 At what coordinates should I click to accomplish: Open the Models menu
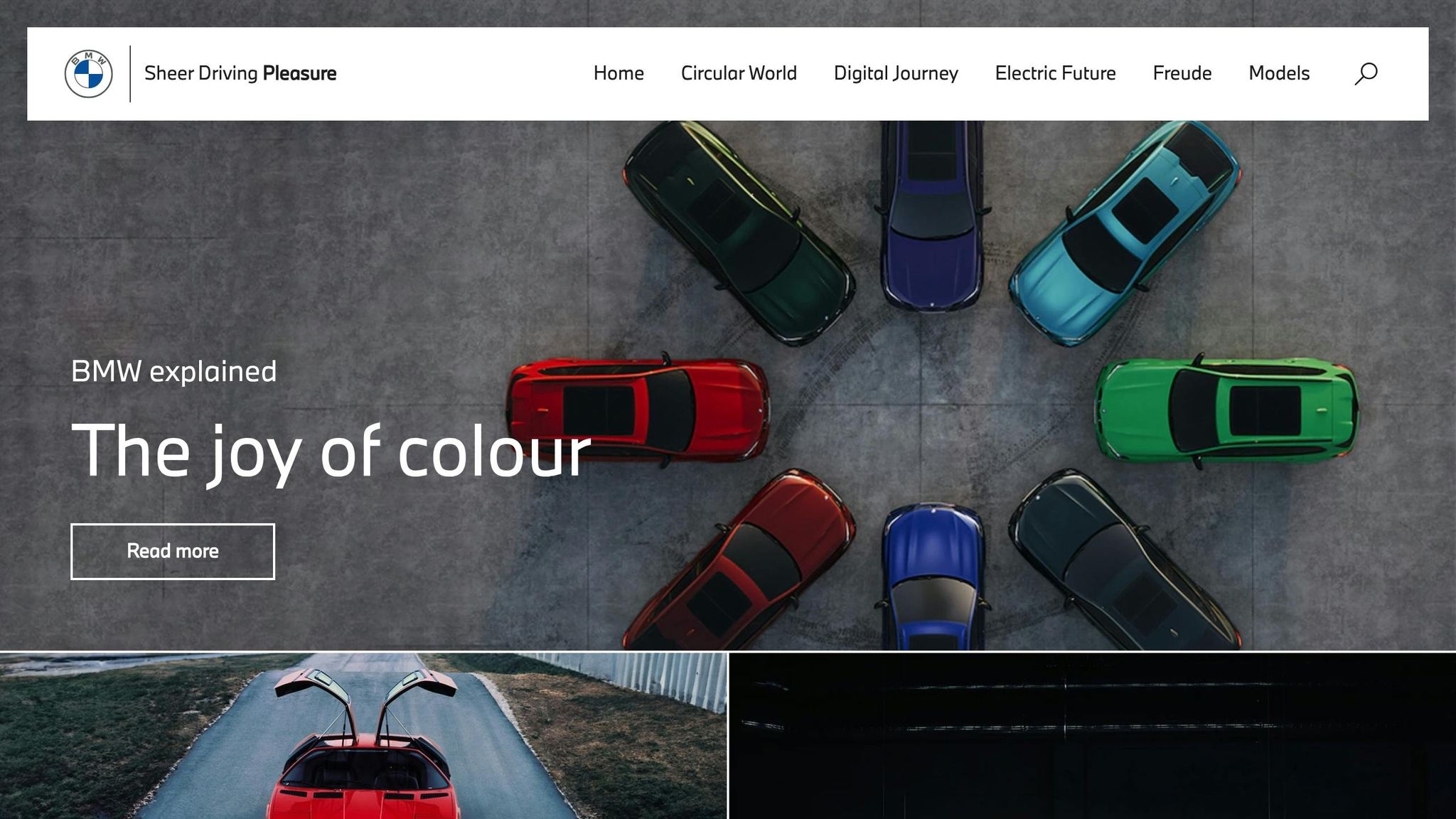point(1279,73)
